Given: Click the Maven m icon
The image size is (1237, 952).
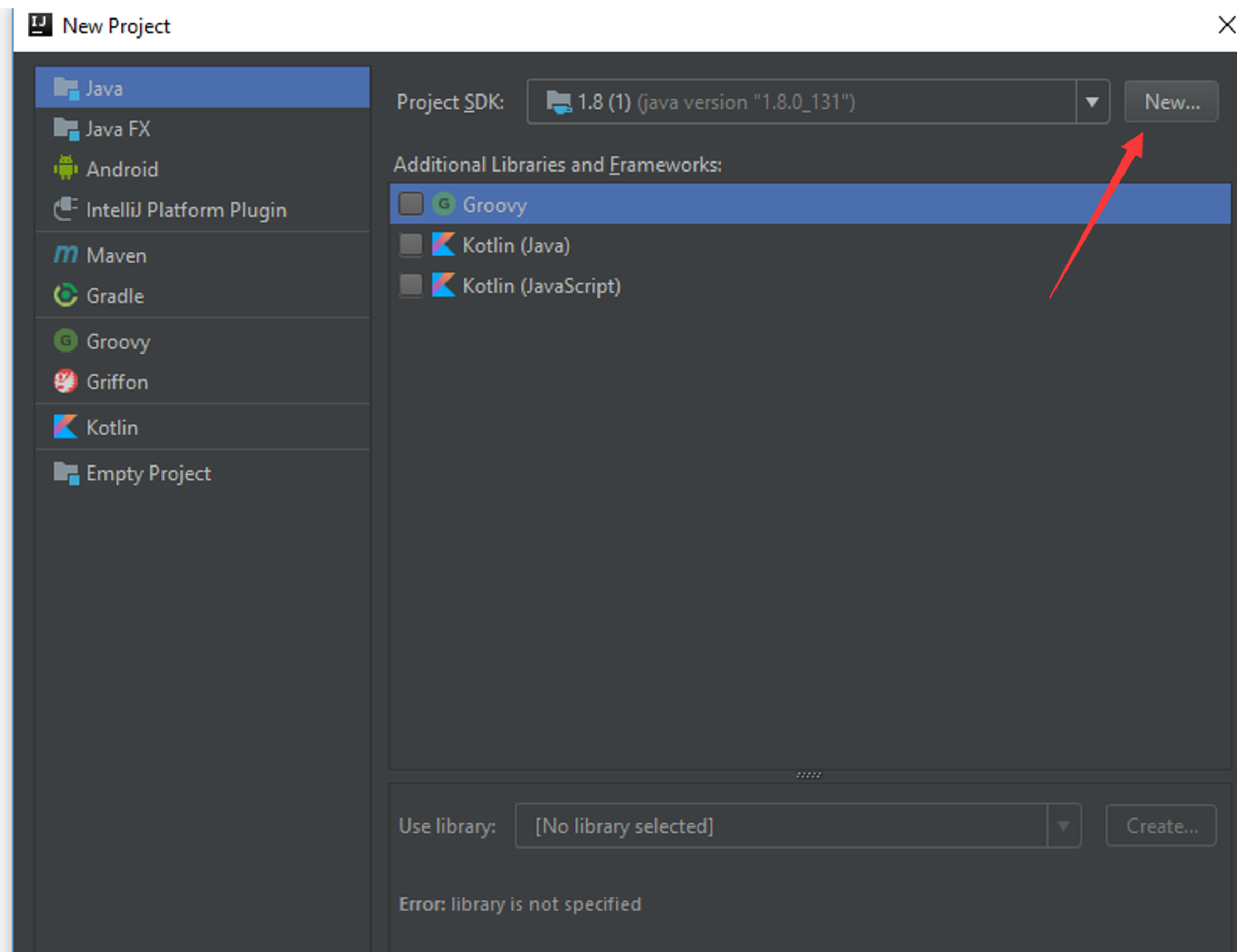Looking at the screenshot, I should point(65,255).
